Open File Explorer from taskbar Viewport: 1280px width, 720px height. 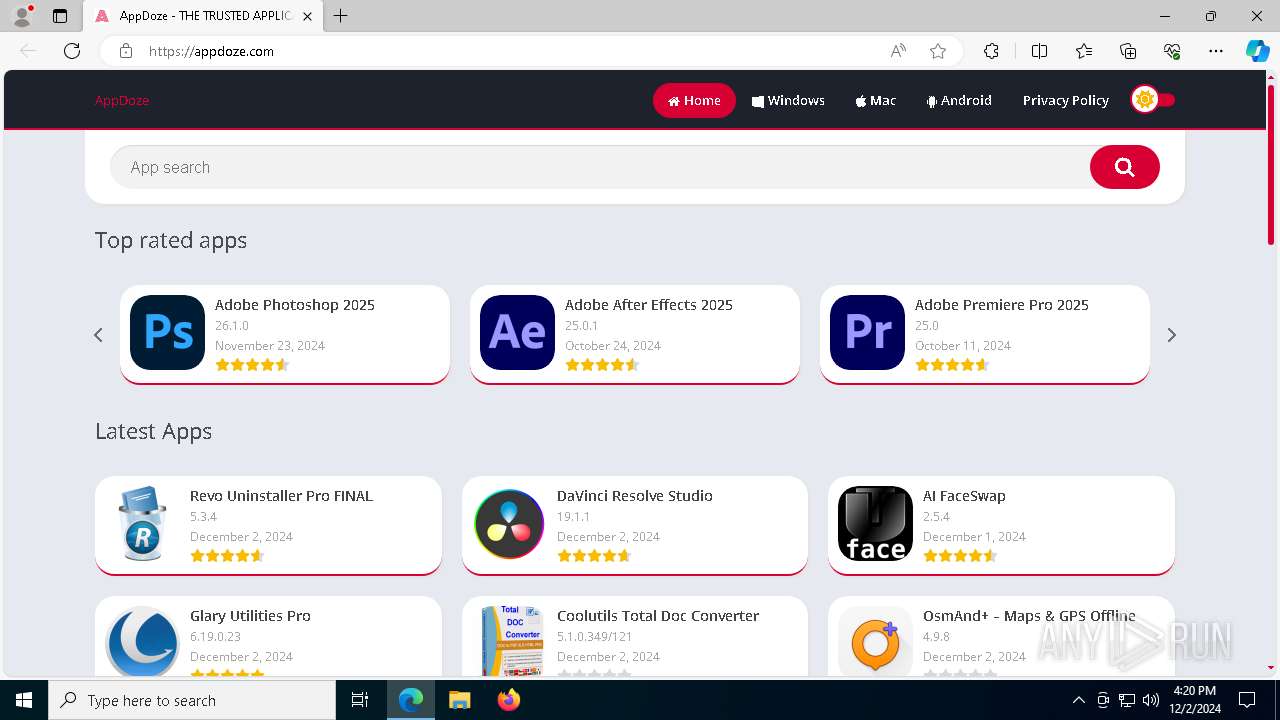click(459, 700)
